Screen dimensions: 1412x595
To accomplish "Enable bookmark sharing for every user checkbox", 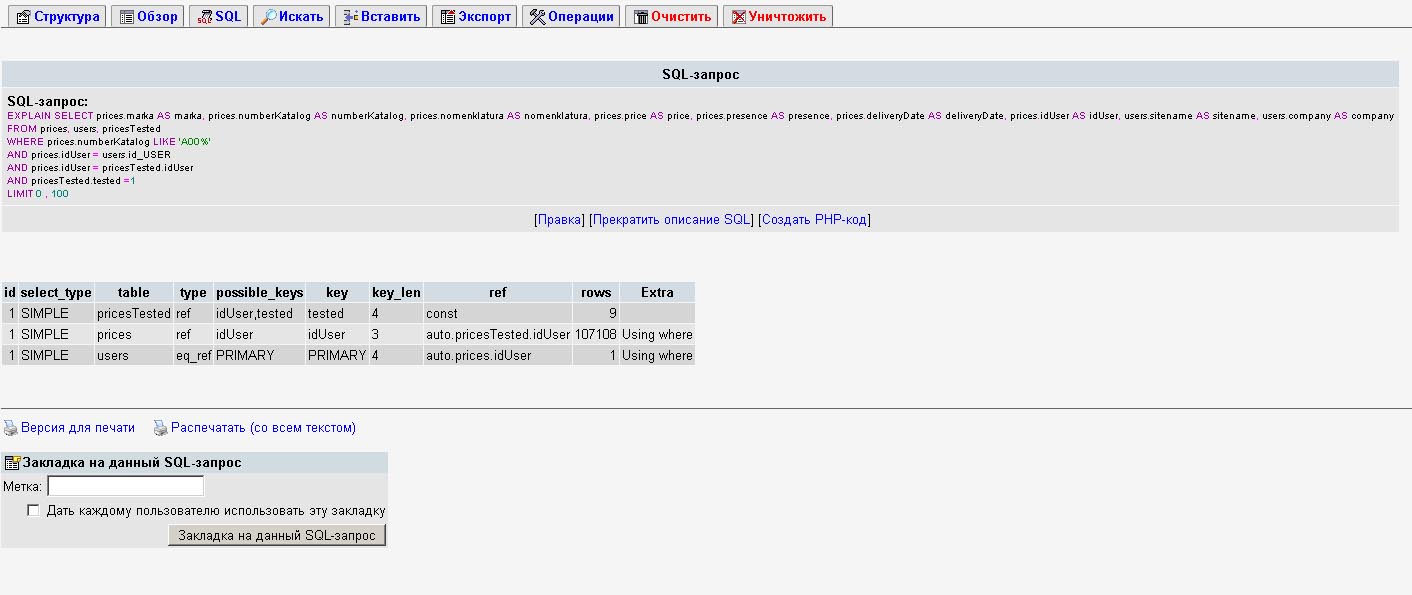I will [34, 510].
